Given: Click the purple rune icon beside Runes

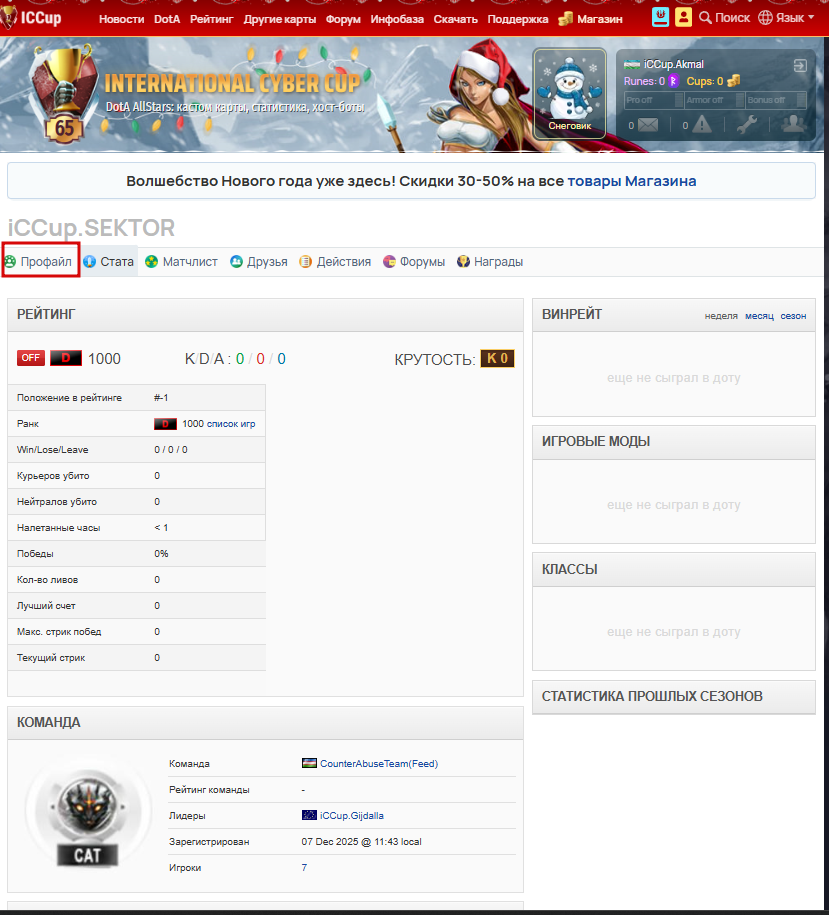Looking at the screenshot, I should (x=674, y=81).
